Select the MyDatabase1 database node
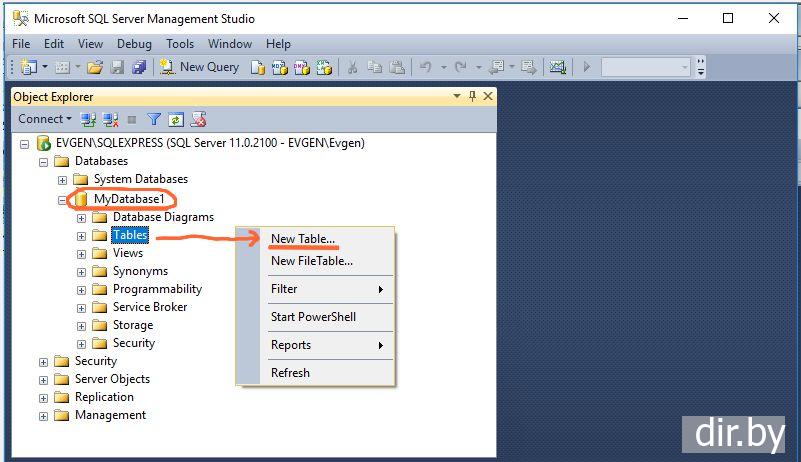The width and height of the screenshot is (801, 462). click(129, 199)
